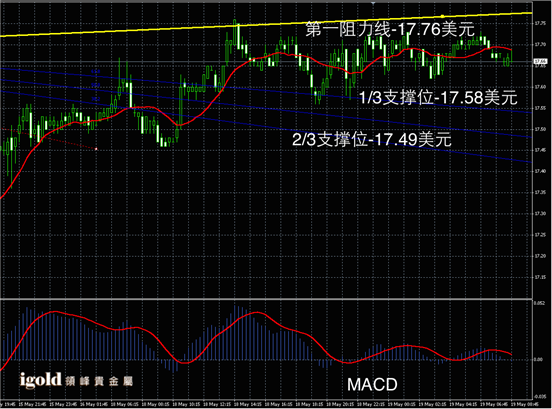Click the 17.20 price axis label near bottom

pos(540,256)
